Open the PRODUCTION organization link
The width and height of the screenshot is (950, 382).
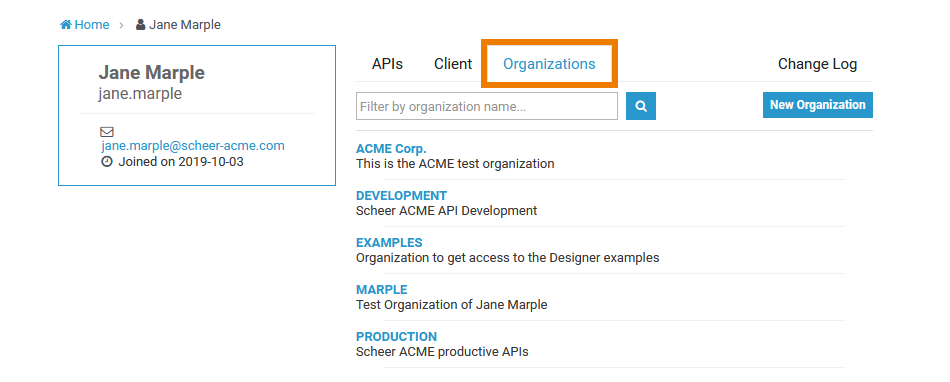tap(396, 337)
